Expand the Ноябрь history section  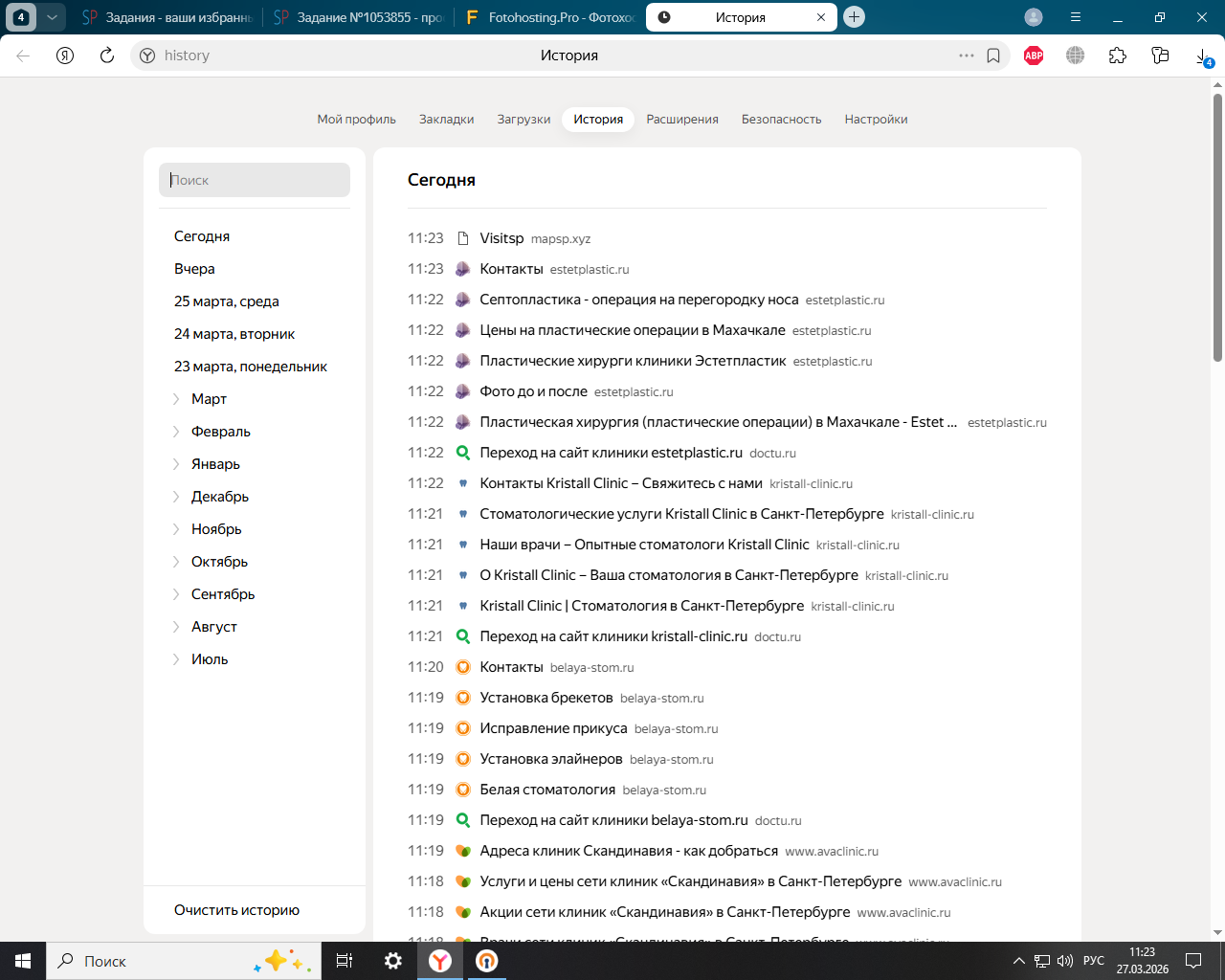pos(176,529)
